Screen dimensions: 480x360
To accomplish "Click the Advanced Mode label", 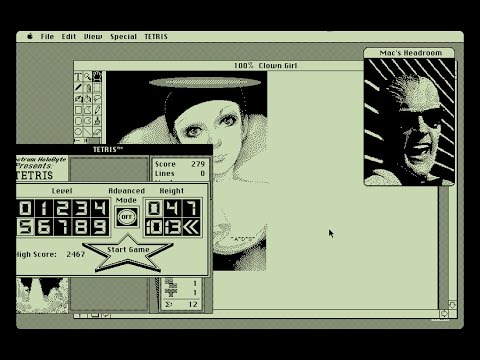I will (x=126, y=195).
